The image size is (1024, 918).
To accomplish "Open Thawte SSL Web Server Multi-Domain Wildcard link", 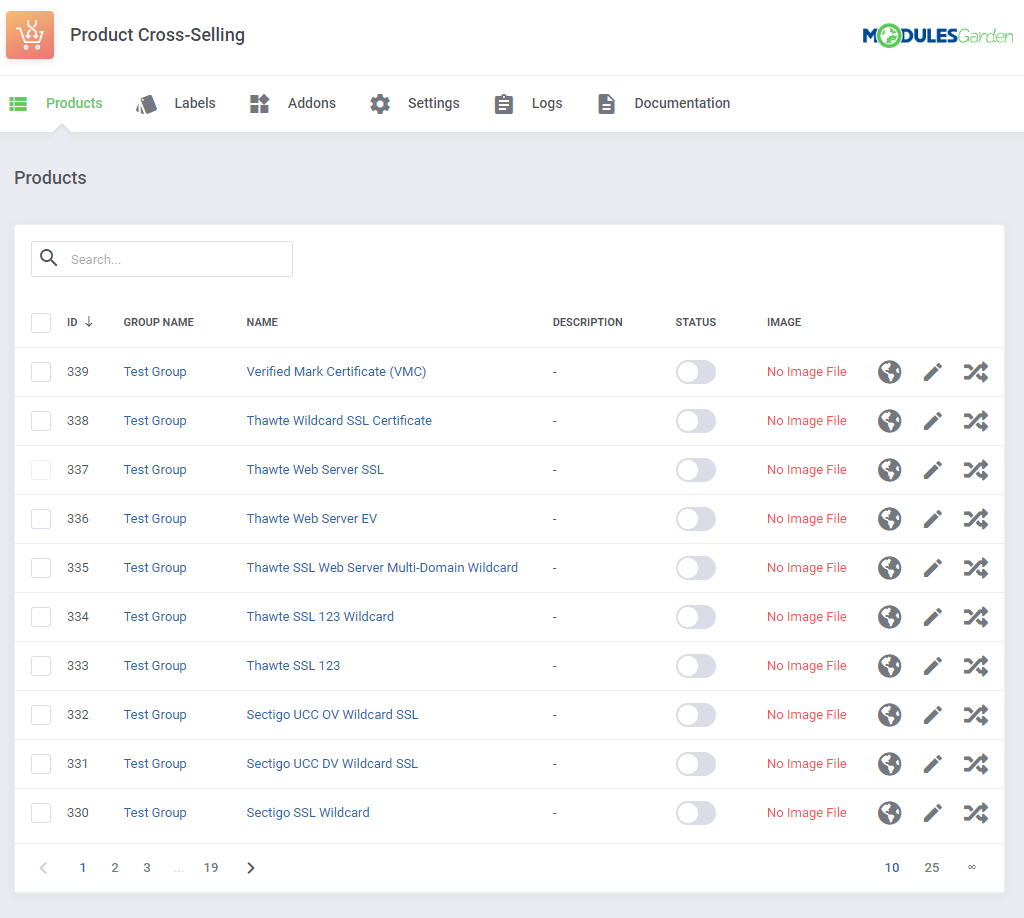I will click(382, 568).
